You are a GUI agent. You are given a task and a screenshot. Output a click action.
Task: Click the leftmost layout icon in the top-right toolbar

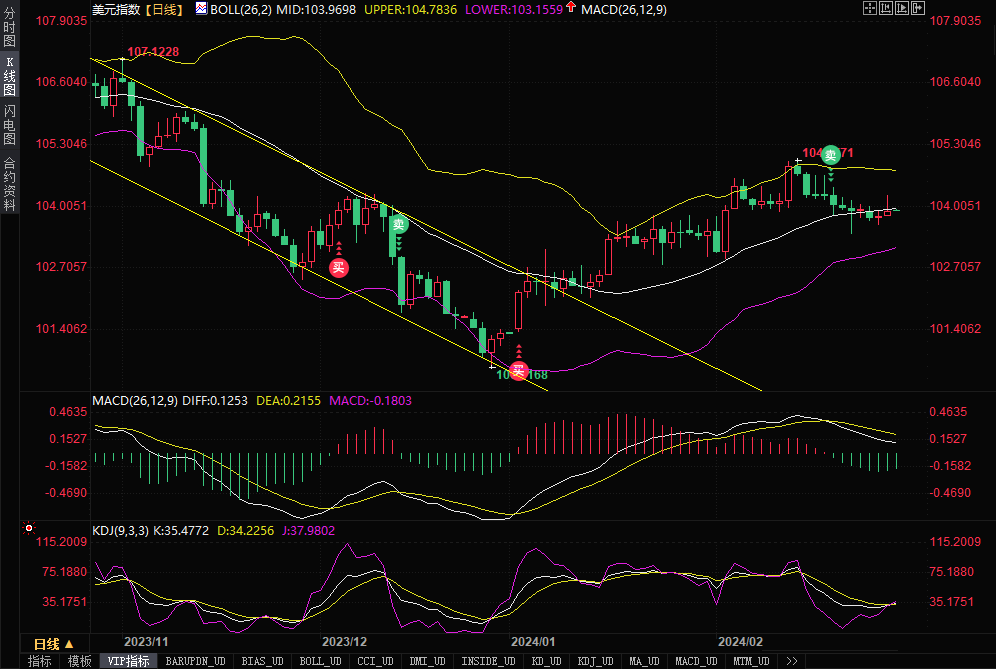[870, 8]
